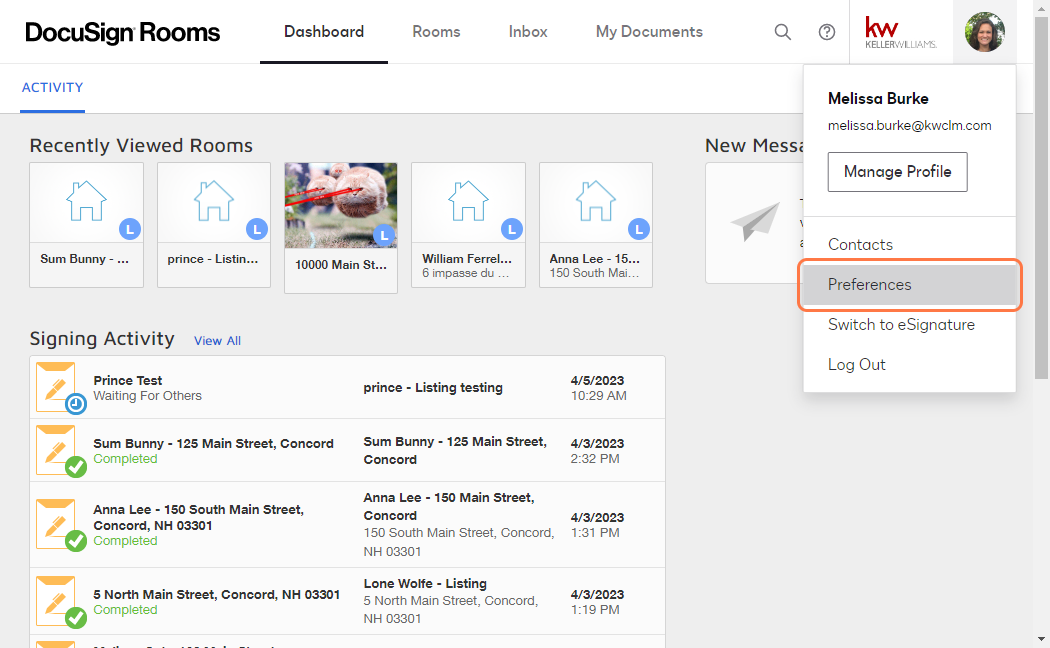
Task: Click 'Anna Lee - 150 Main Street, Concord' room name
Action: pos(449,507)
